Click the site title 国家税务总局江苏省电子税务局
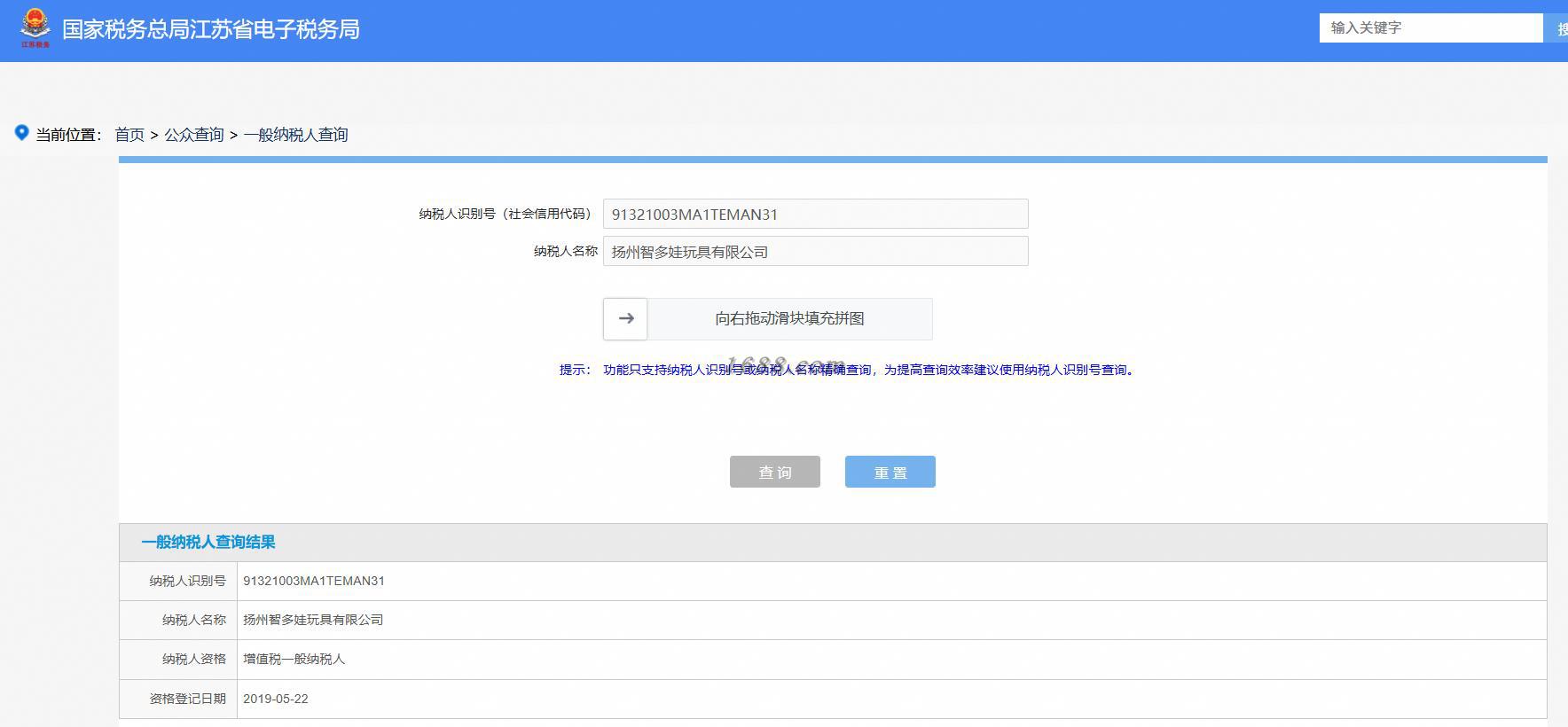1568x727 pixels. [x=211, y=29]
